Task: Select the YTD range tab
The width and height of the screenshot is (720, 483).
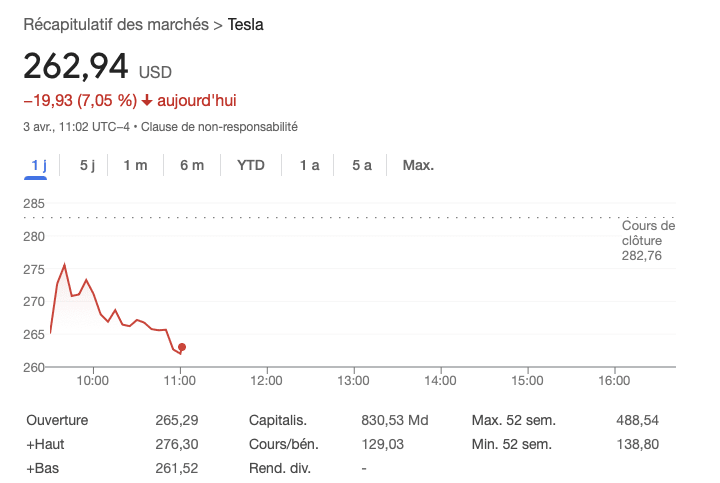Action: [x=251, y=165]
